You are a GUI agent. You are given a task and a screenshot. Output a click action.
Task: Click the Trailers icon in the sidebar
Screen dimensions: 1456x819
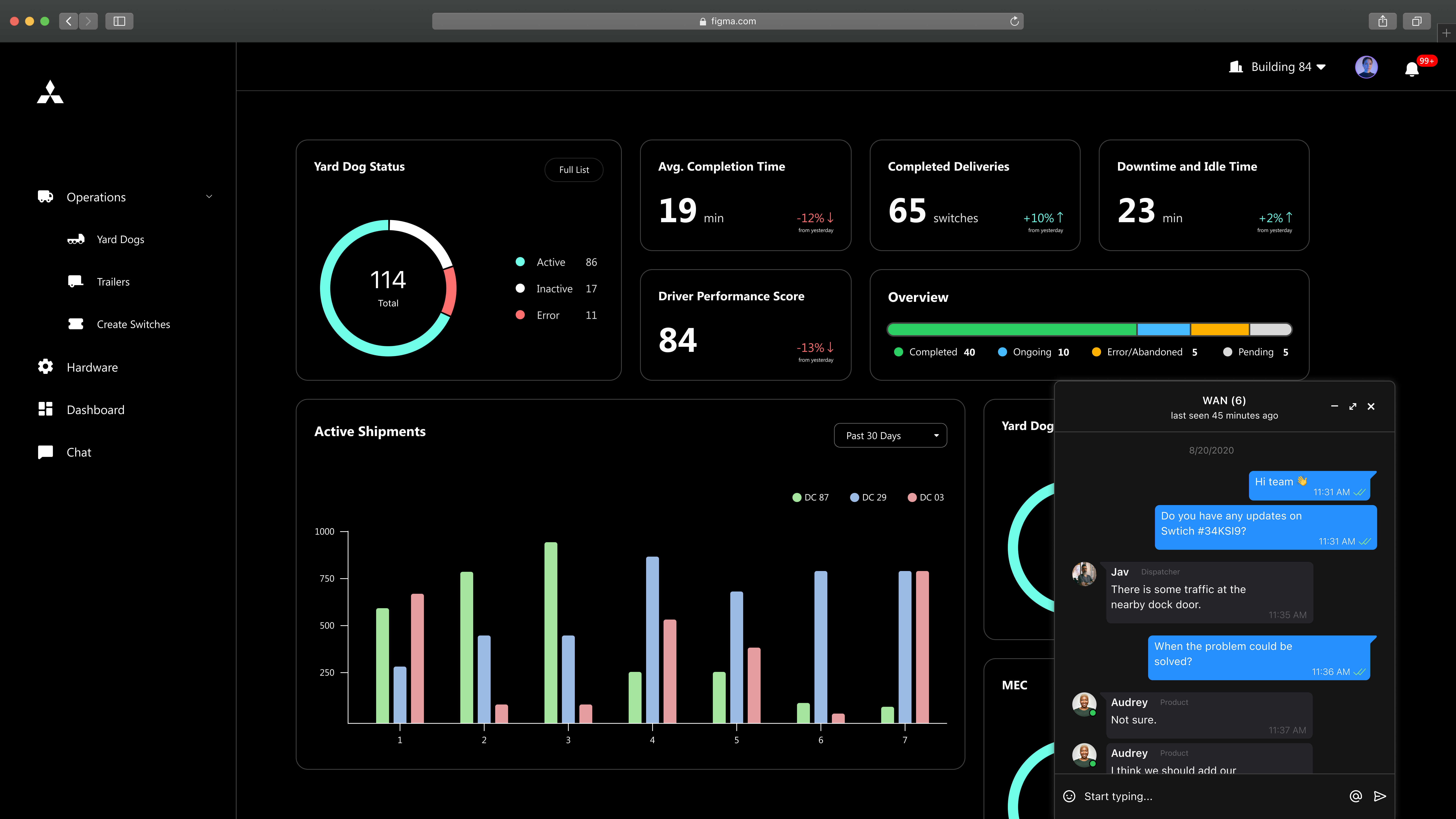coord(76,282)
